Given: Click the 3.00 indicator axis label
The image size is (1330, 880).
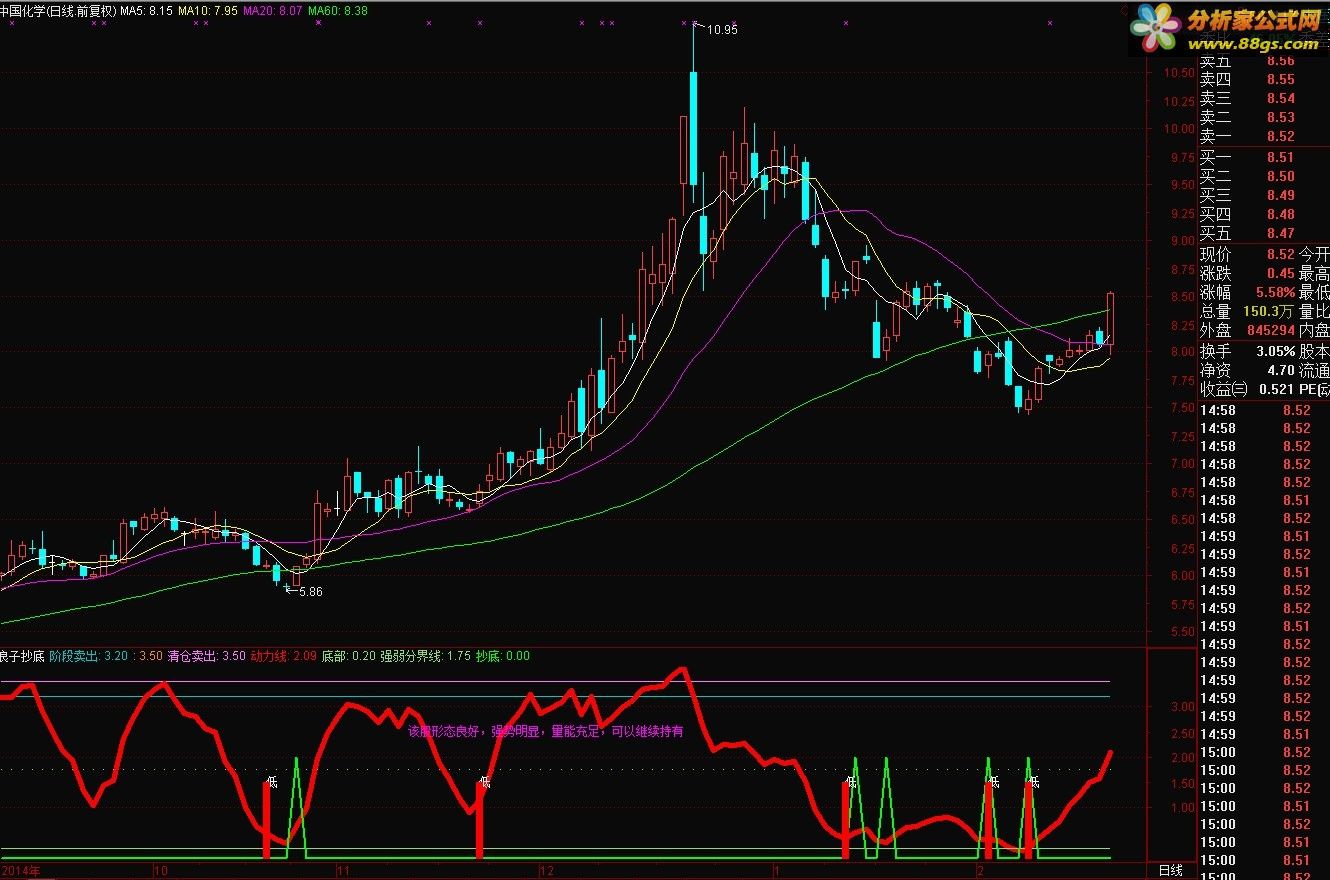Looking at the screenshot, I should pyautogui.click(x=1182, y=706).
